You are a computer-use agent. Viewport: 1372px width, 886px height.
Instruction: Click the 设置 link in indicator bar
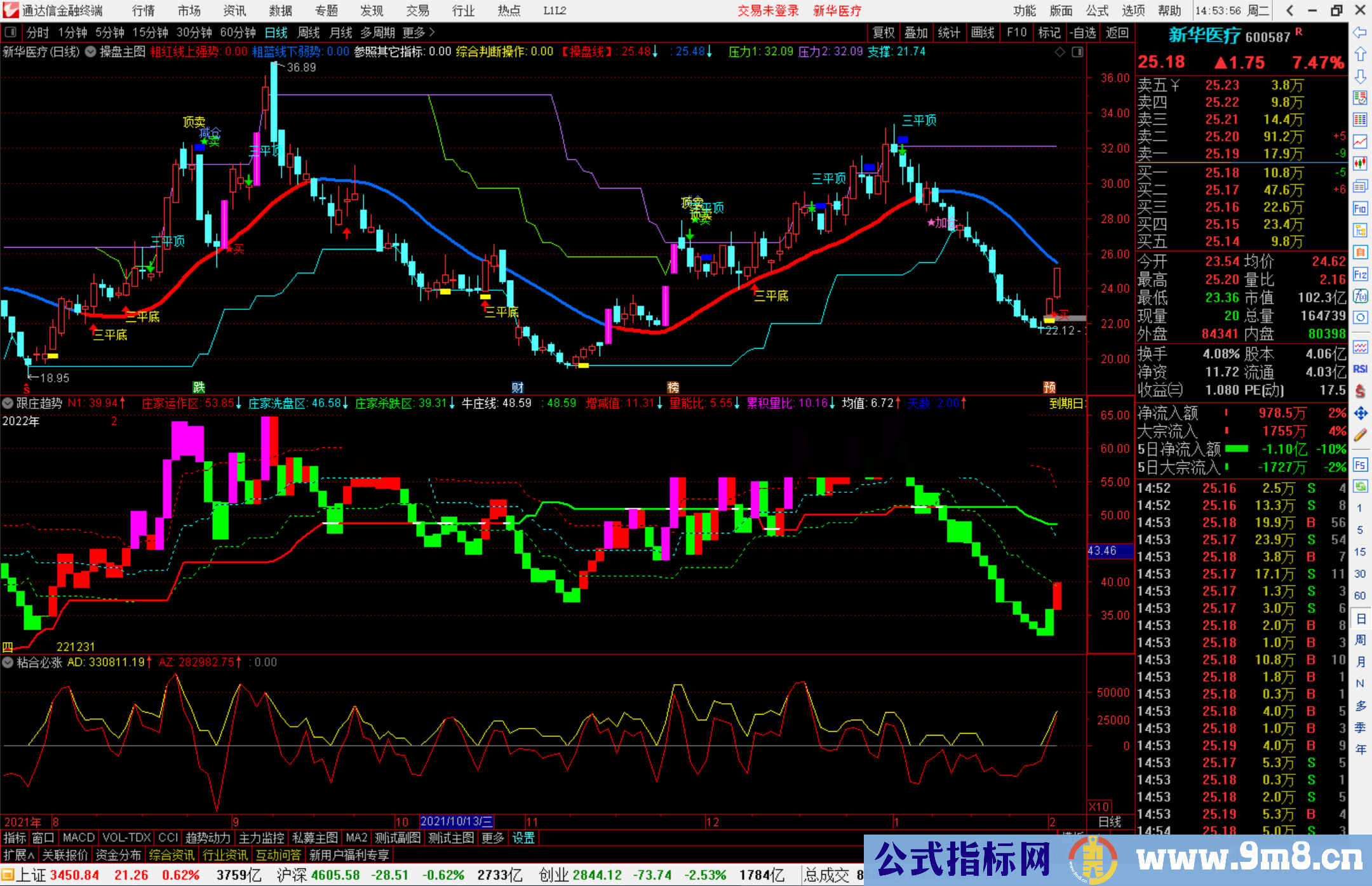(x=523, y=838)
